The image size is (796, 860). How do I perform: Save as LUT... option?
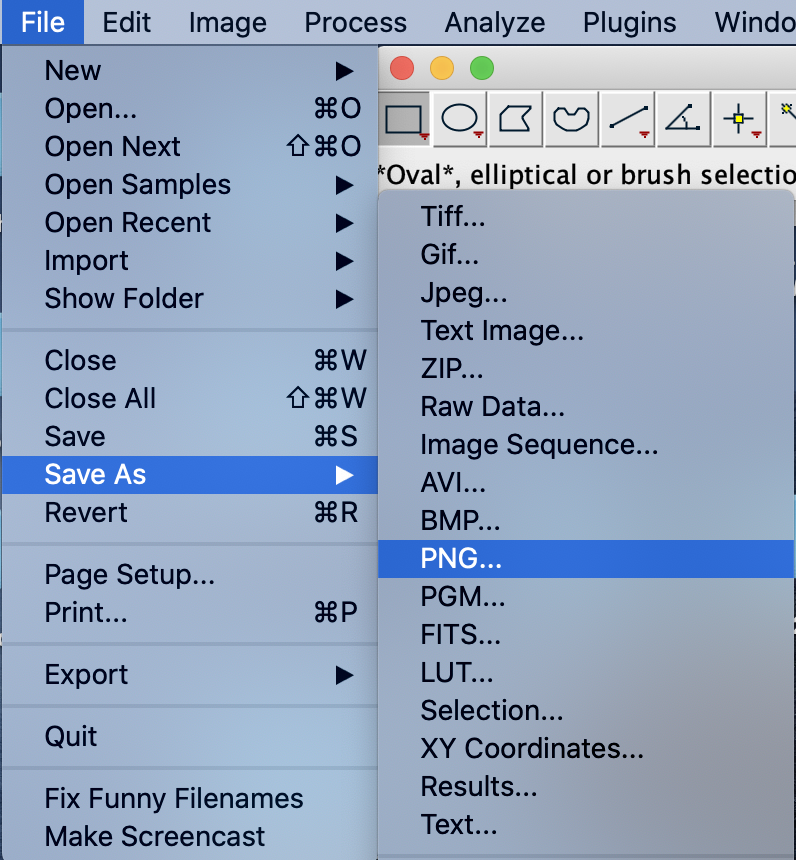586,673
